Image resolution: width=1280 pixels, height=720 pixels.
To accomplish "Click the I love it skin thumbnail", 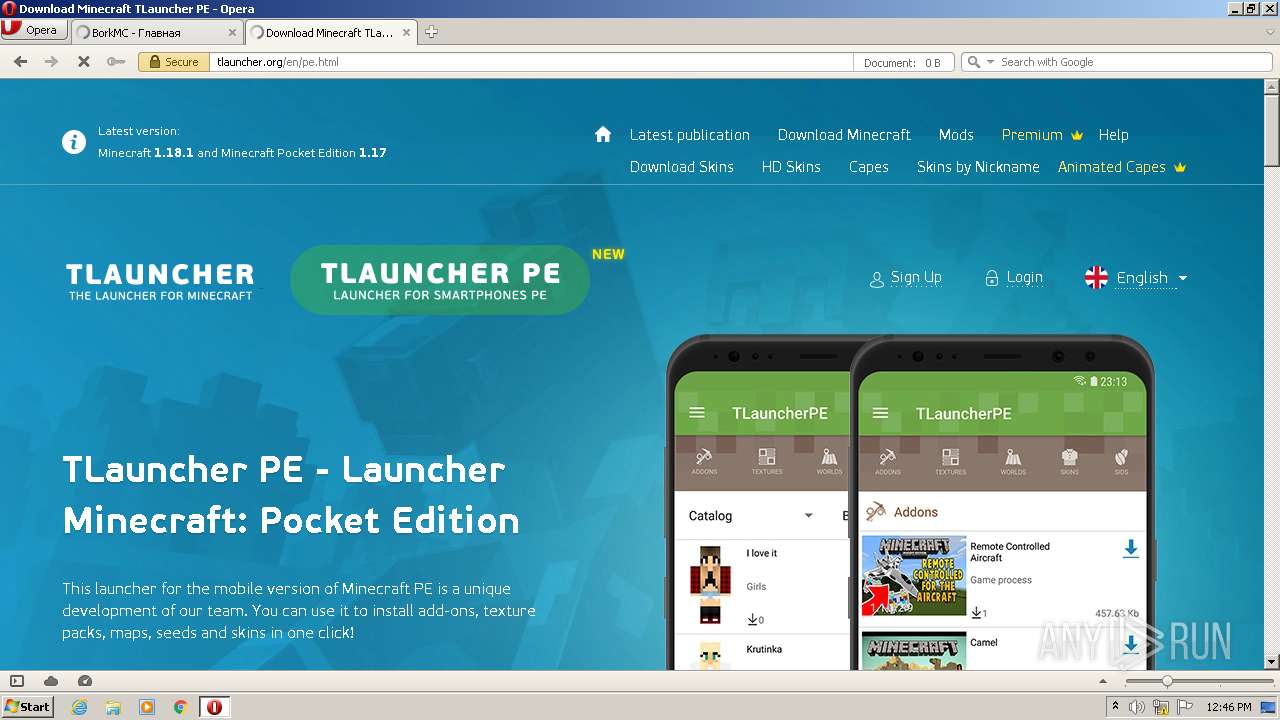I will (710, 584).
